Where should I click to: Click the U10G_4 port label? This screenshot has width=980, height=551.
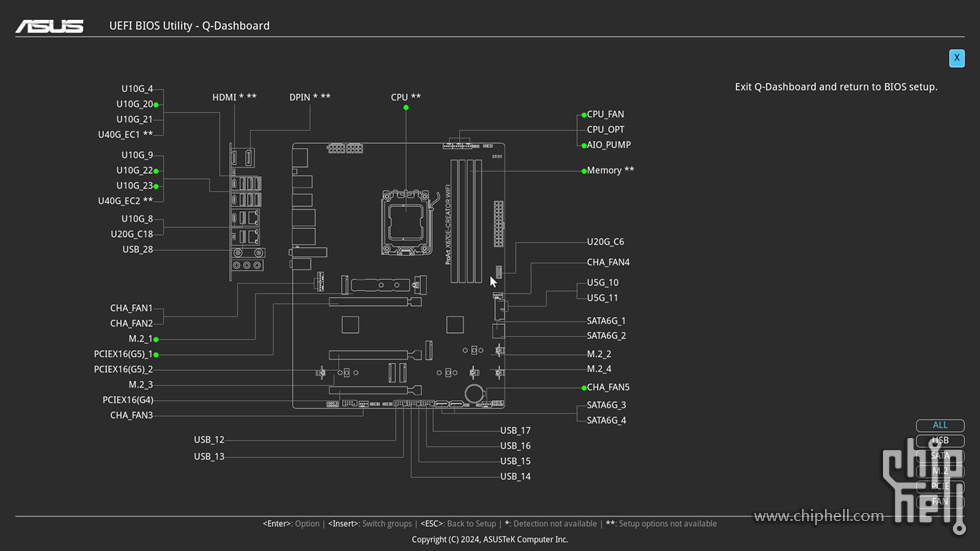pyautogui.click(x=137, y=89)
